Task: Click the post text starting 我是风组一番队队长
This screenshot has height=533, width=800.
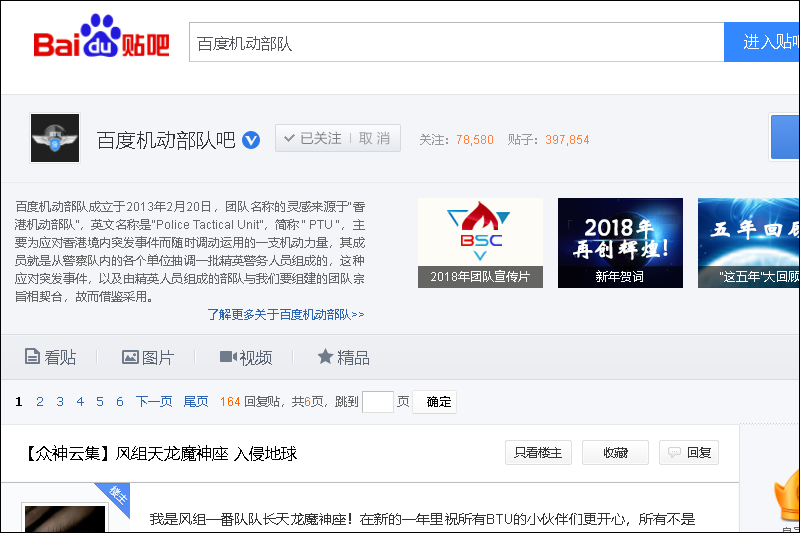Action: click(x=422, y=519)
